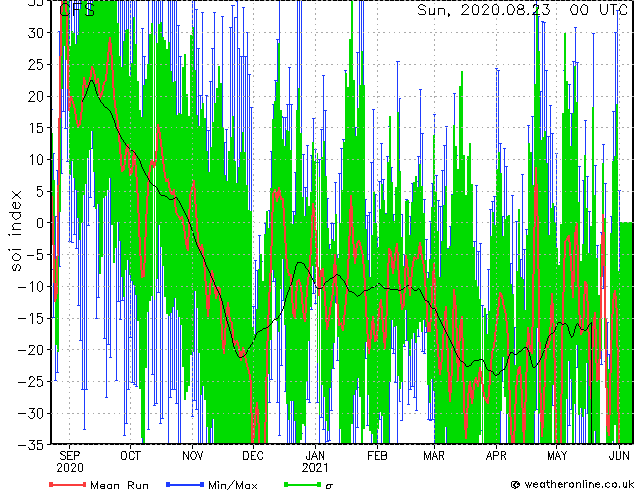Click the year '2020' under SEP
The height and width of the screenshot is (490, 634).
point(70,468)
